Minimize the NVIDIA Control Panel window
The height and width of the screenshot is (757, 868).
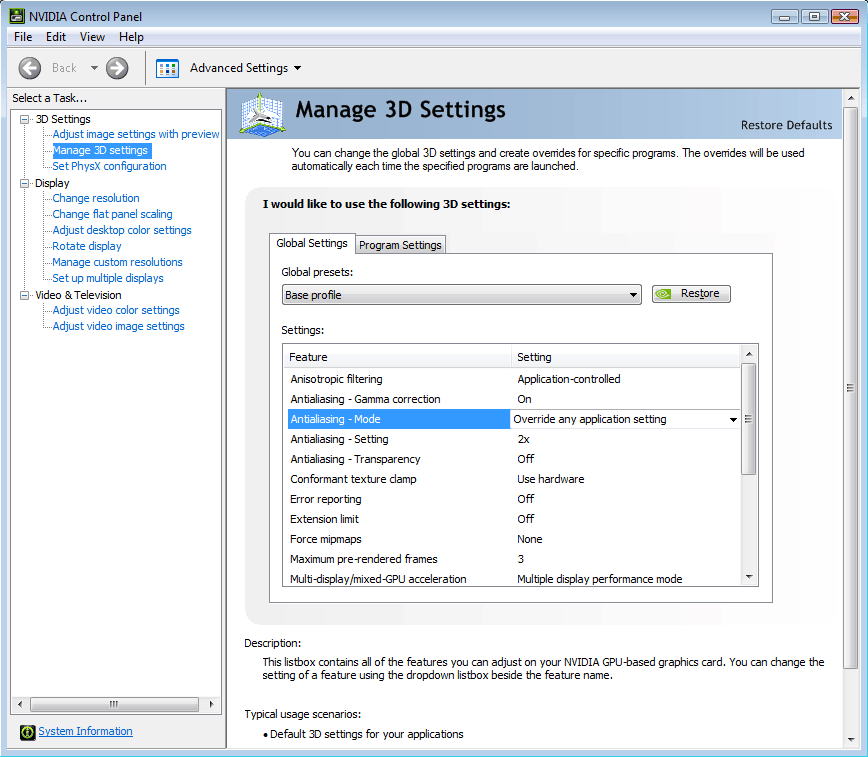784,17
